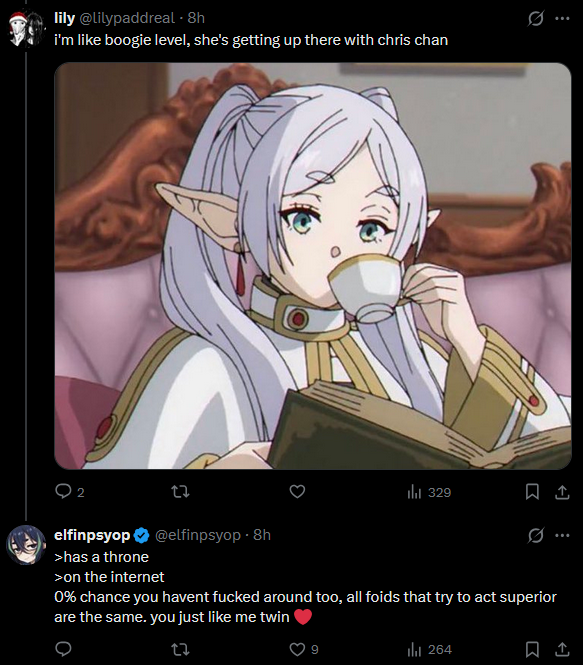This screenshot has height=665, width=583.
Task: Open more options on elfinpsyop's reply
Action: [x=562, y=536]
